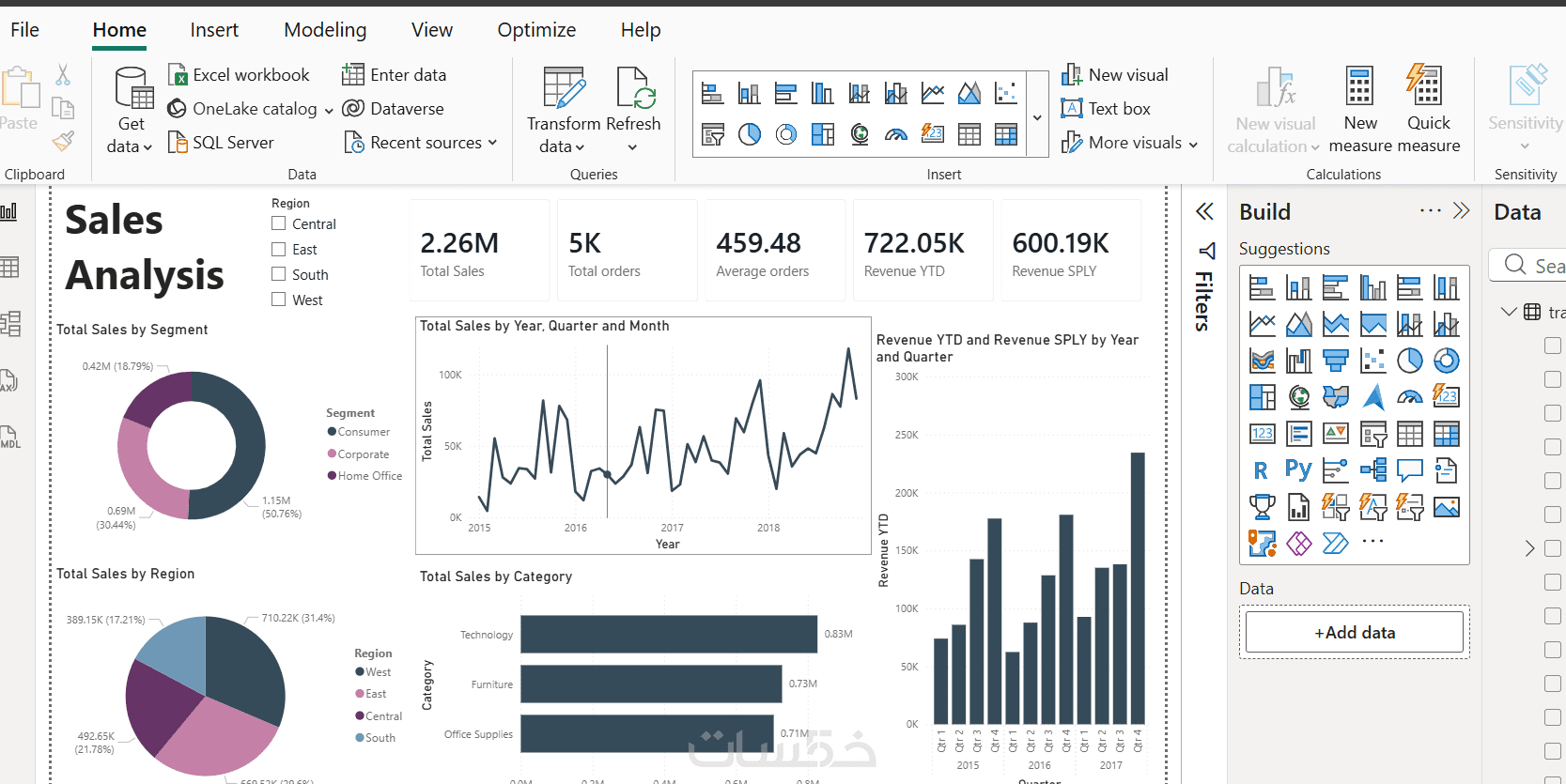1566x784 pixels.
Task: Insert a Paginated report visual
Action: pos(1299,508)
